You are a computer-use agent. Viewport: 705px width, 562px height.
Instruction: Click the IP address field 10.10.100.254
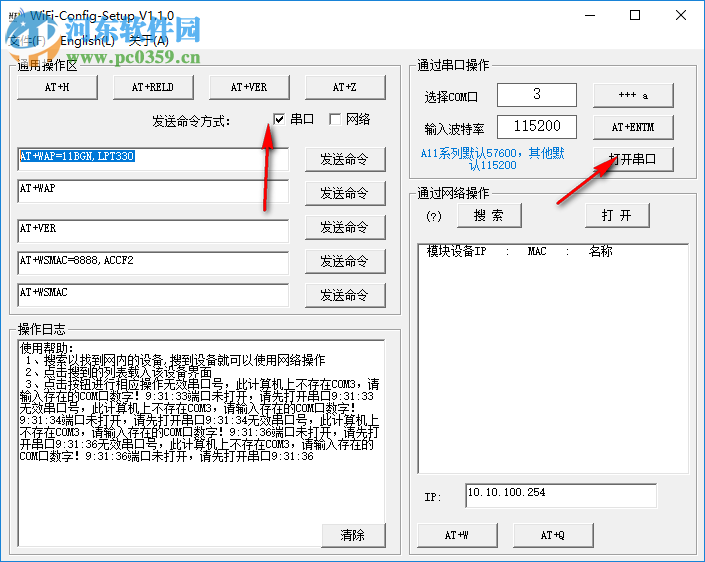pos(561,496)
